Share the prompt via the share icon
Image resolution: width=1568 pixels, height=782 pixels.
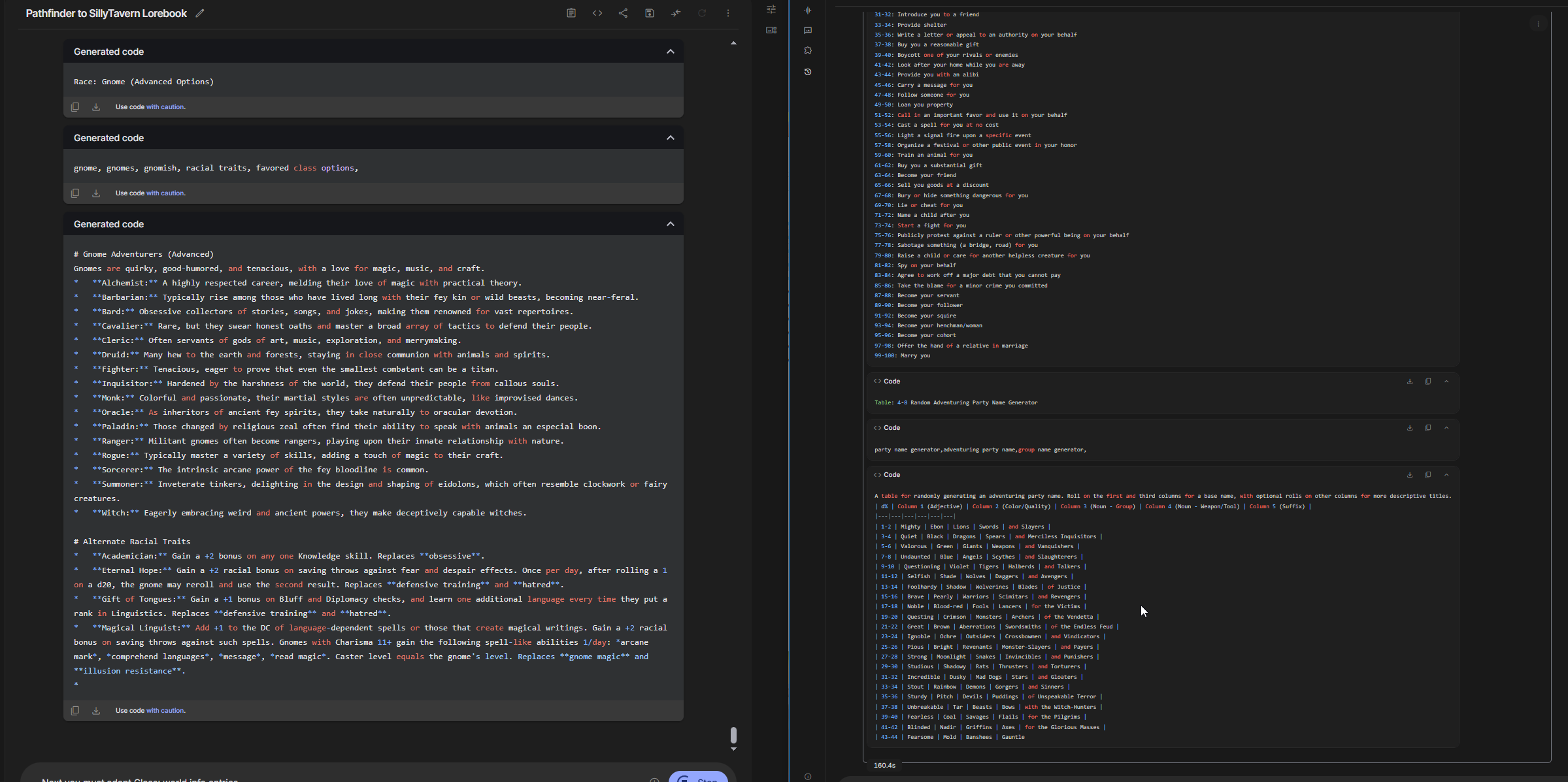coord(624,13)
